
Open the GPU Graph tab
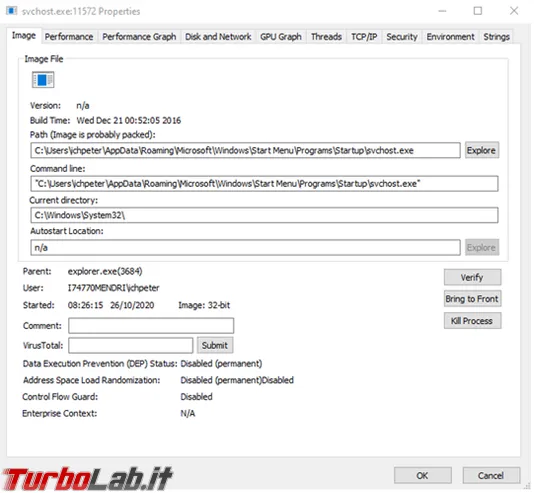[x=281, y=37]
